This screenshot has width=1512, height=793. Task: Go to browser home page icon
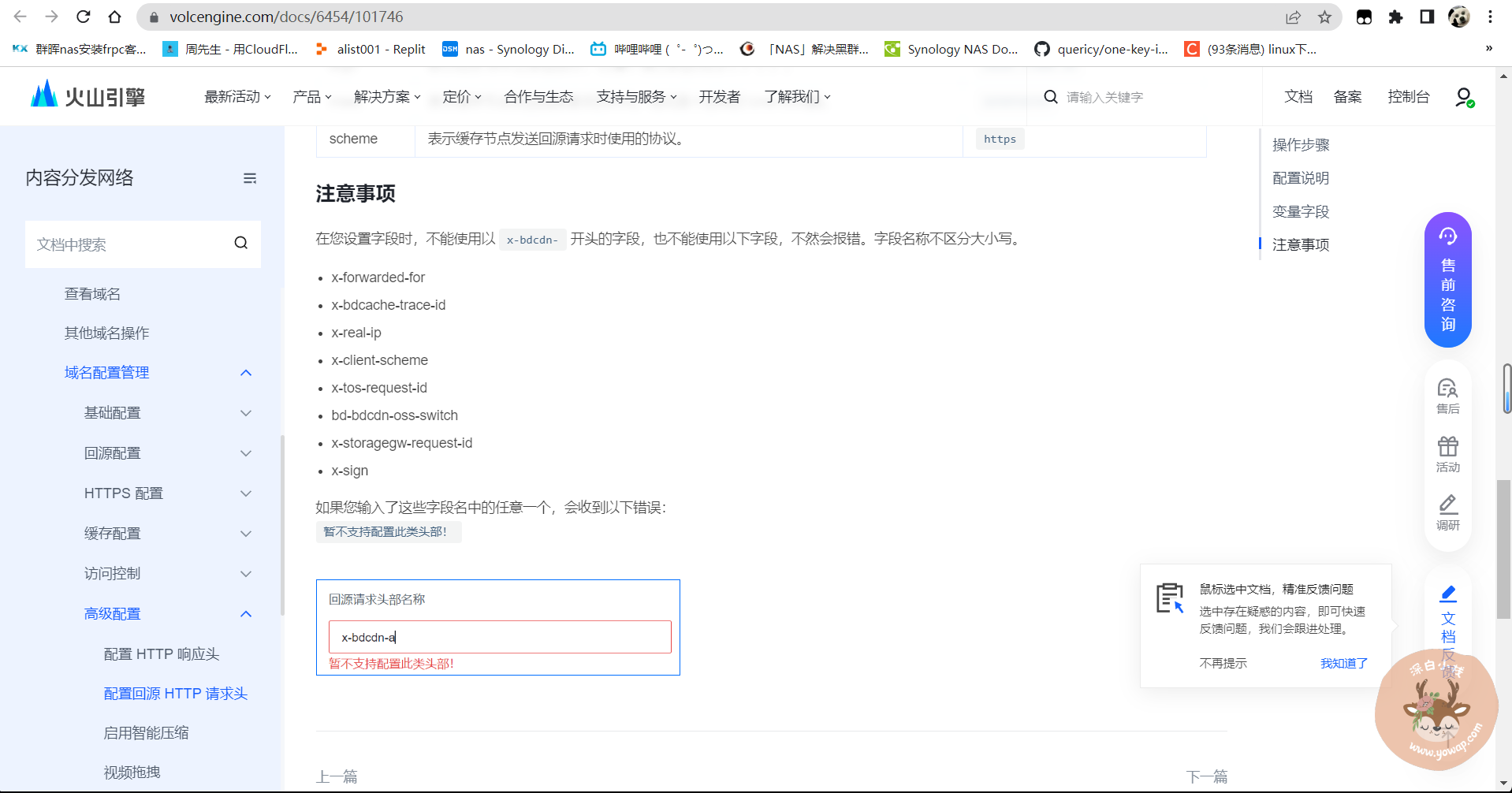(115, 17)
